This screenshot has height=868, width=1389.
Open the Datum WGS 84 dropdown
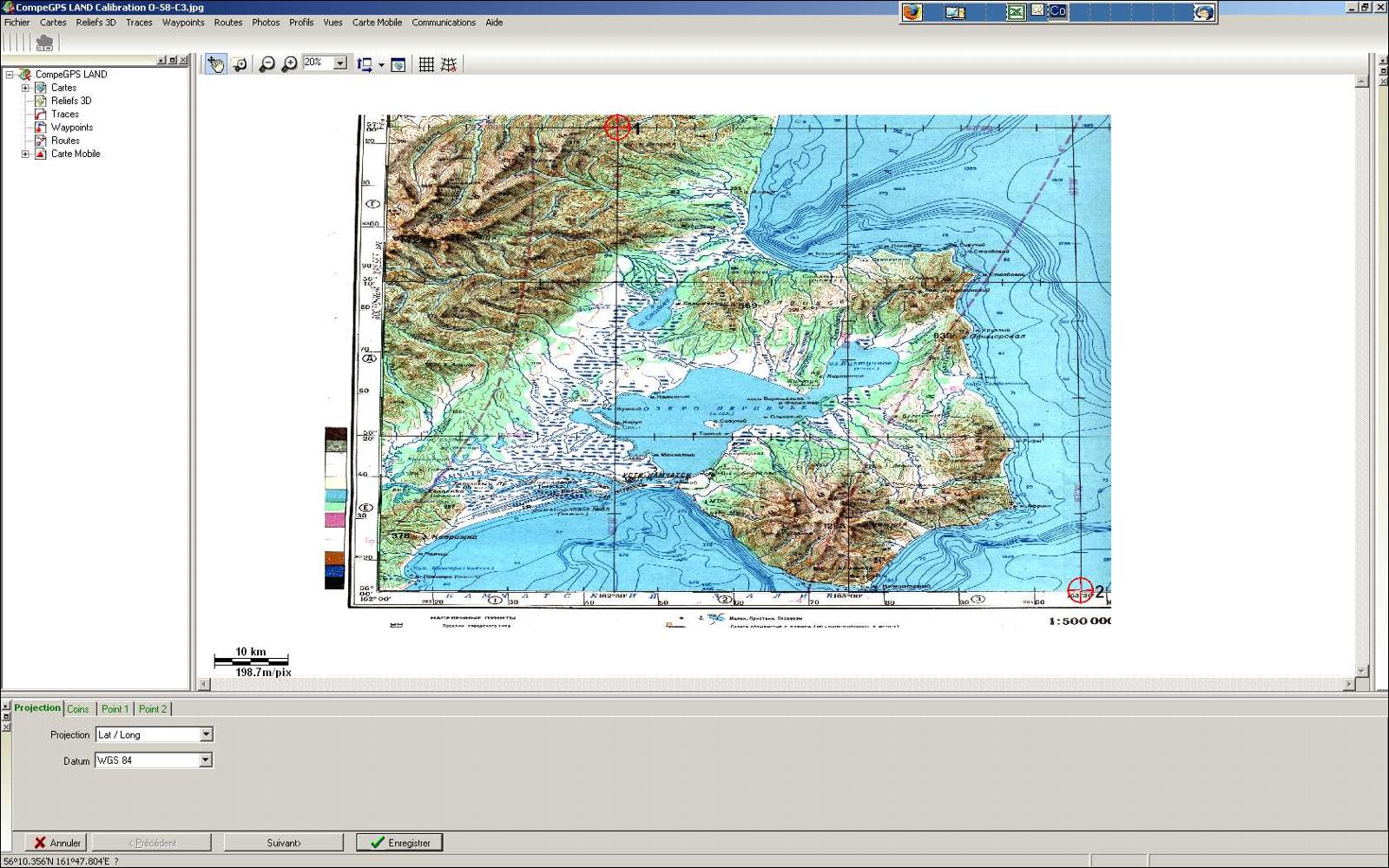point(206,760)
